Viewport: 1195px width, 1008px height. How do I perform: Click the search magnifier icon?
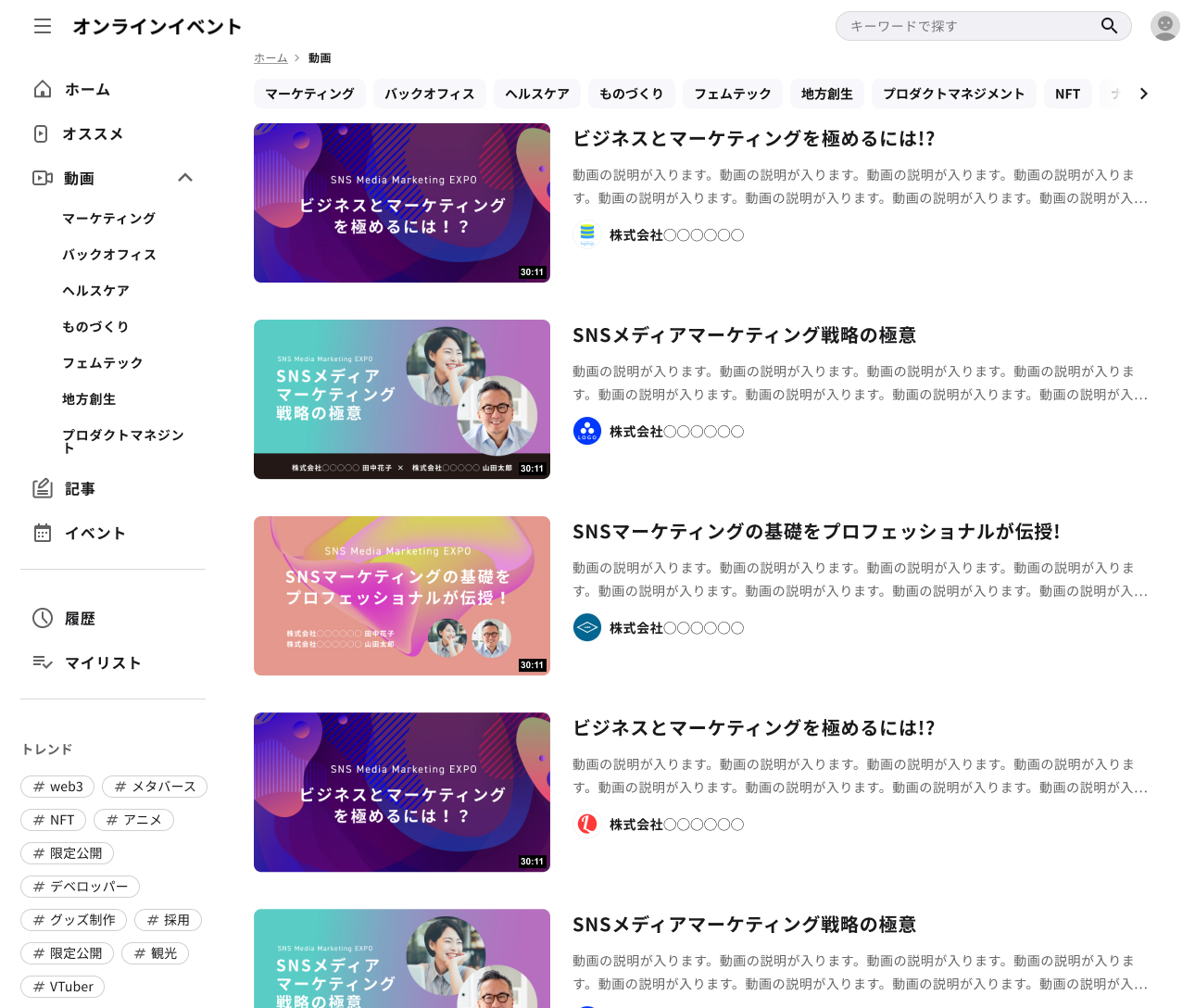[1109, 26]
